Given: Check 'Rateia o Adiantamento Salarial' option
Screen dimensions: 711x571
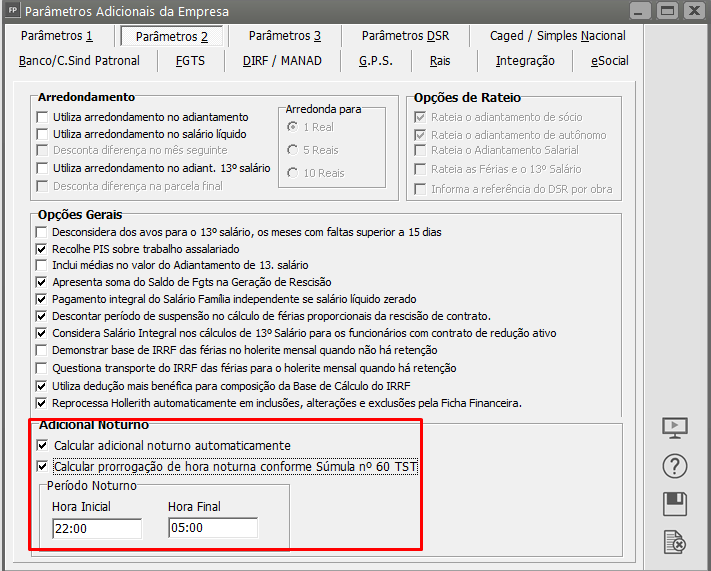Looking at the screenshot, I should (420, 152).
